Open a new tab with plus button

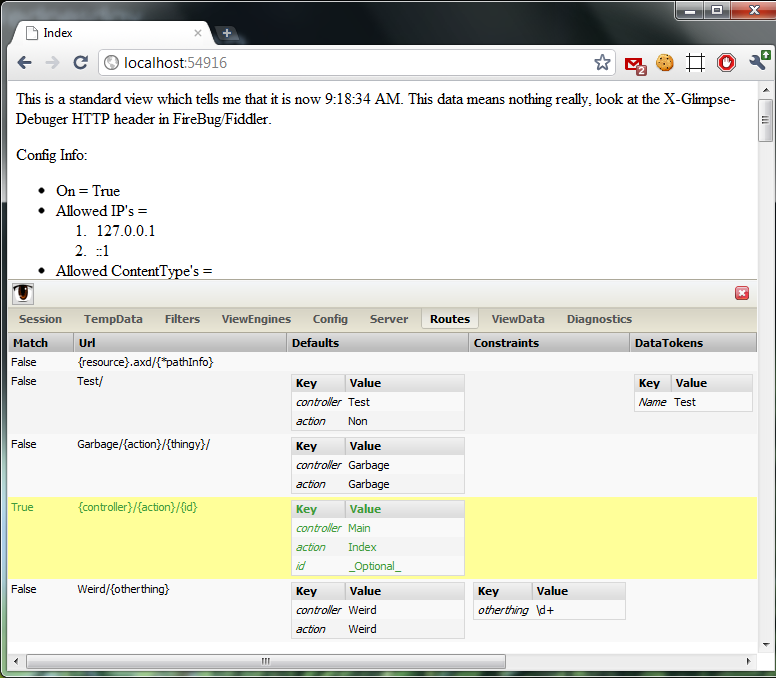coord(227,33)
